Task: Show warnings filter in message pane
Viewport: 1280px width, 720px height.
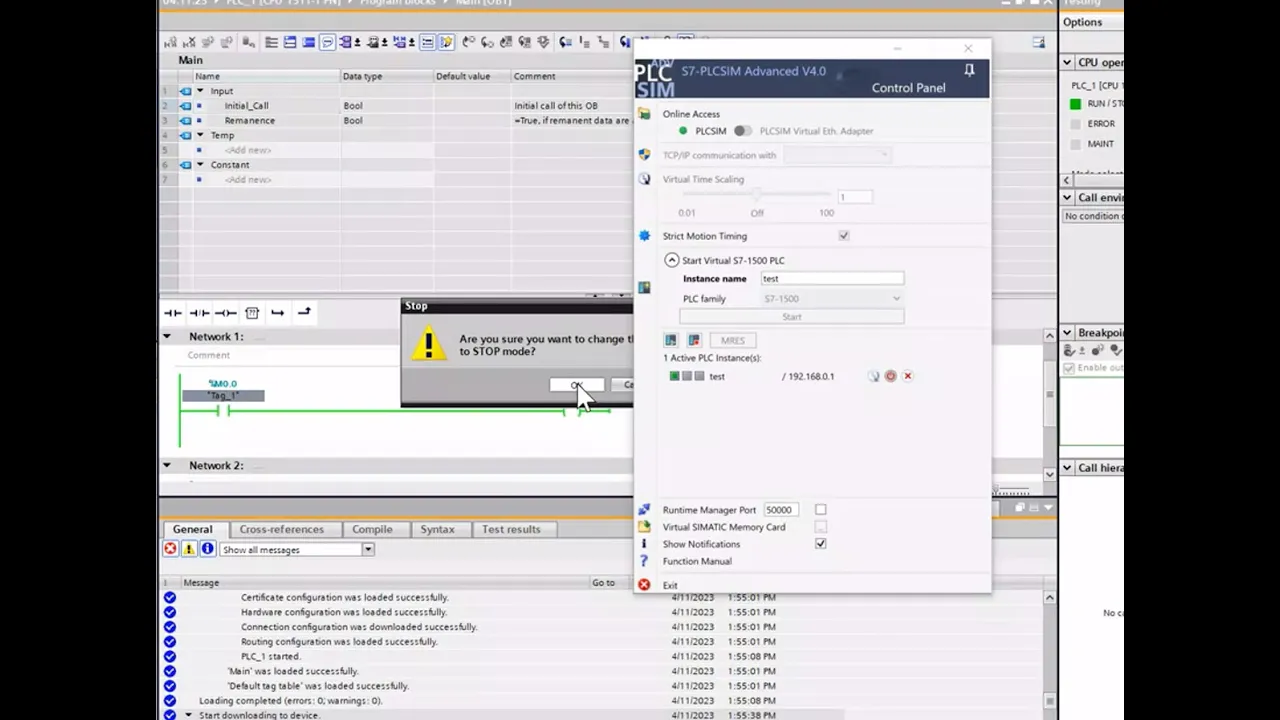Action: coord(189,549)
